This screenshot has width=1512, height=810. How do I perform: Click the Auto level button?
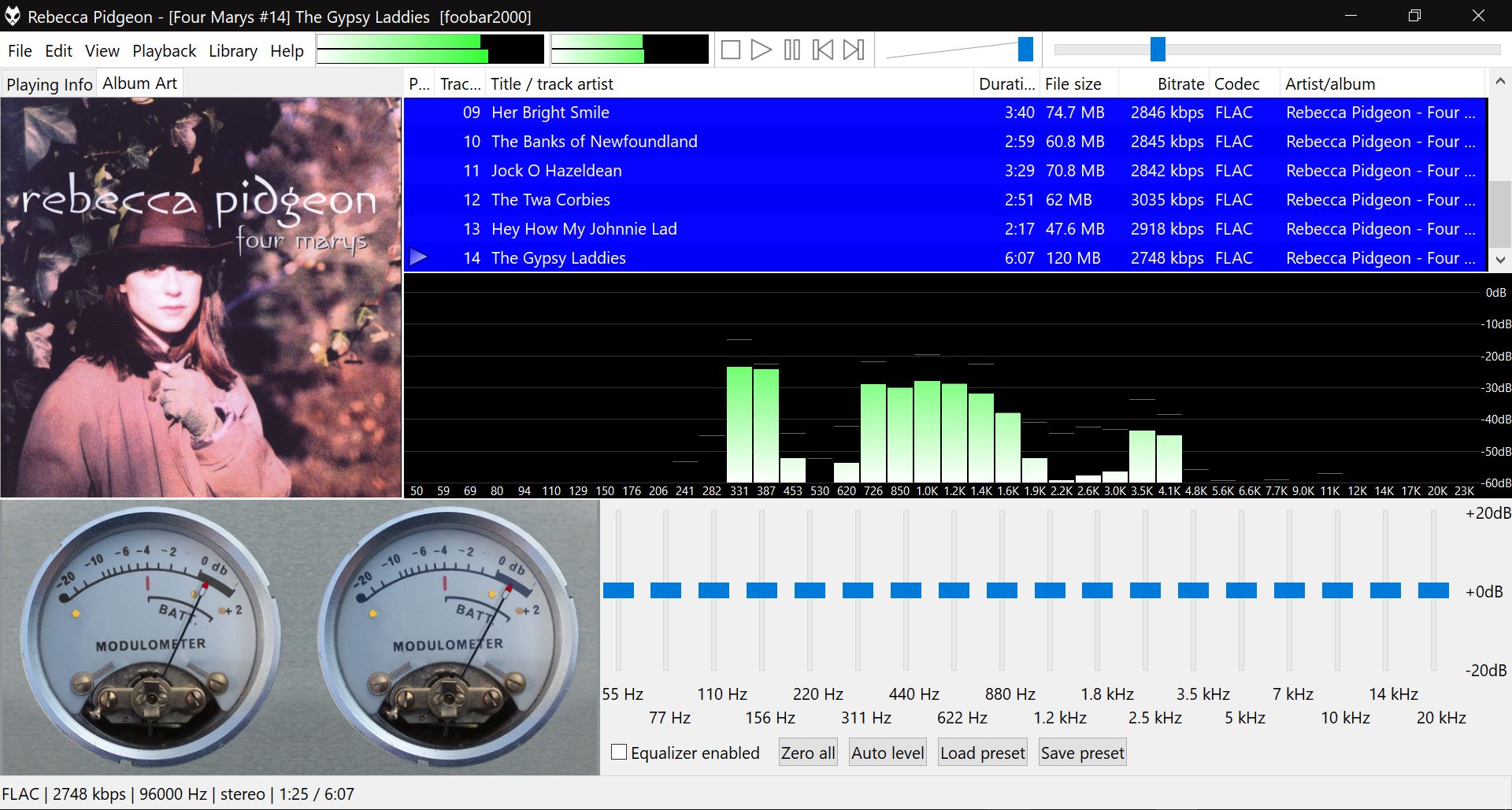tap(888, 753)
